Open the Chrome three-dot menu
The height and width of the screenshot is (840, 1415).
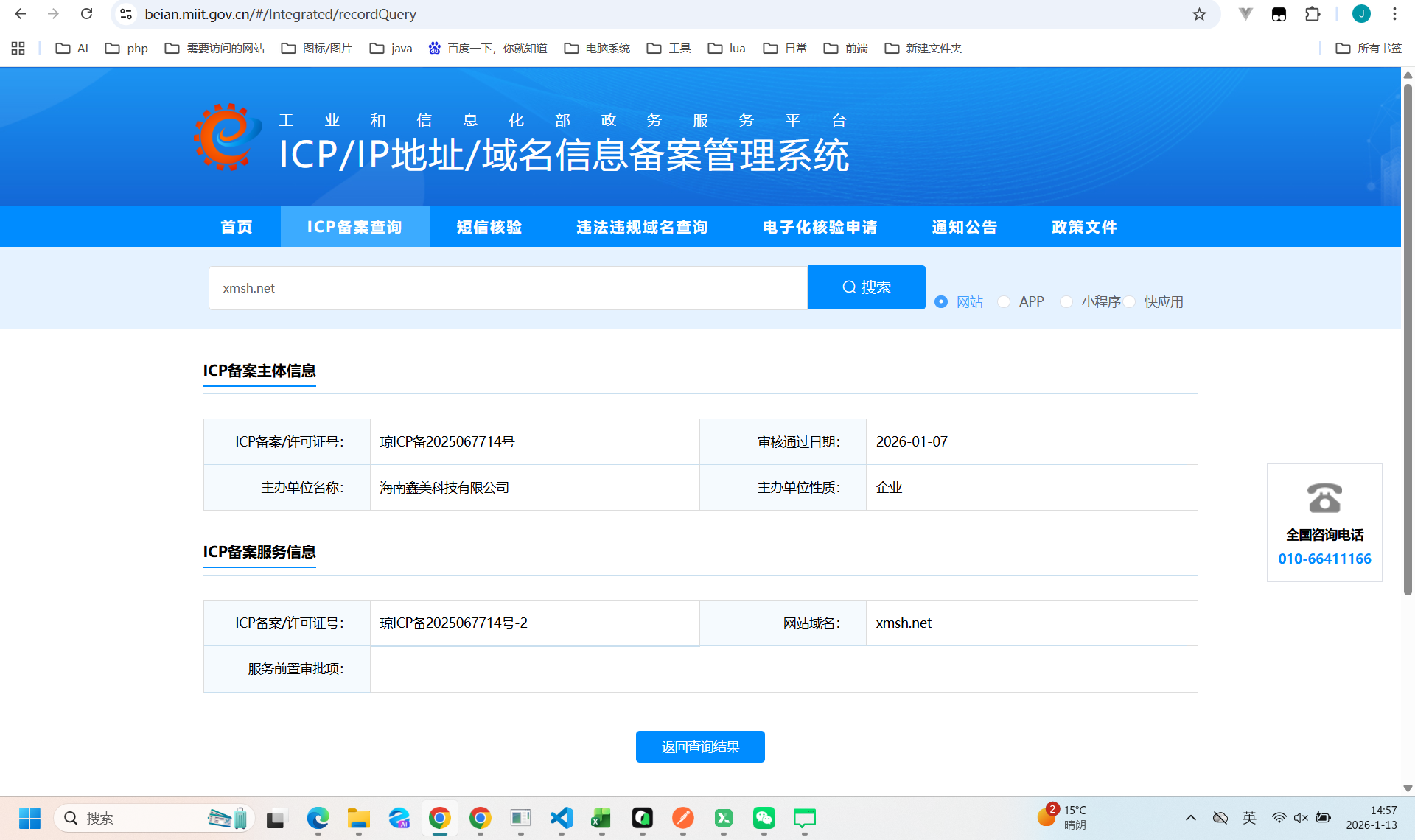tap(1394, 14)
